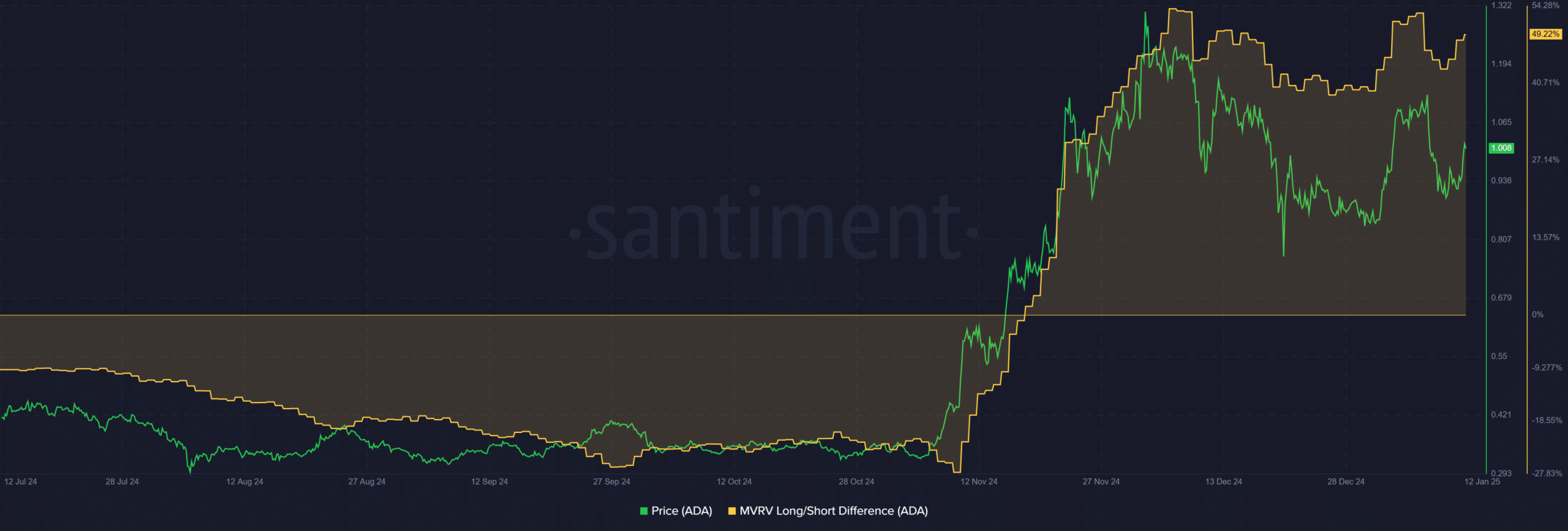This screenshot has width=1568, height=531.
Task: Click the 13 Dec 24 x-axis label
Action: [x=1223, y=481]
